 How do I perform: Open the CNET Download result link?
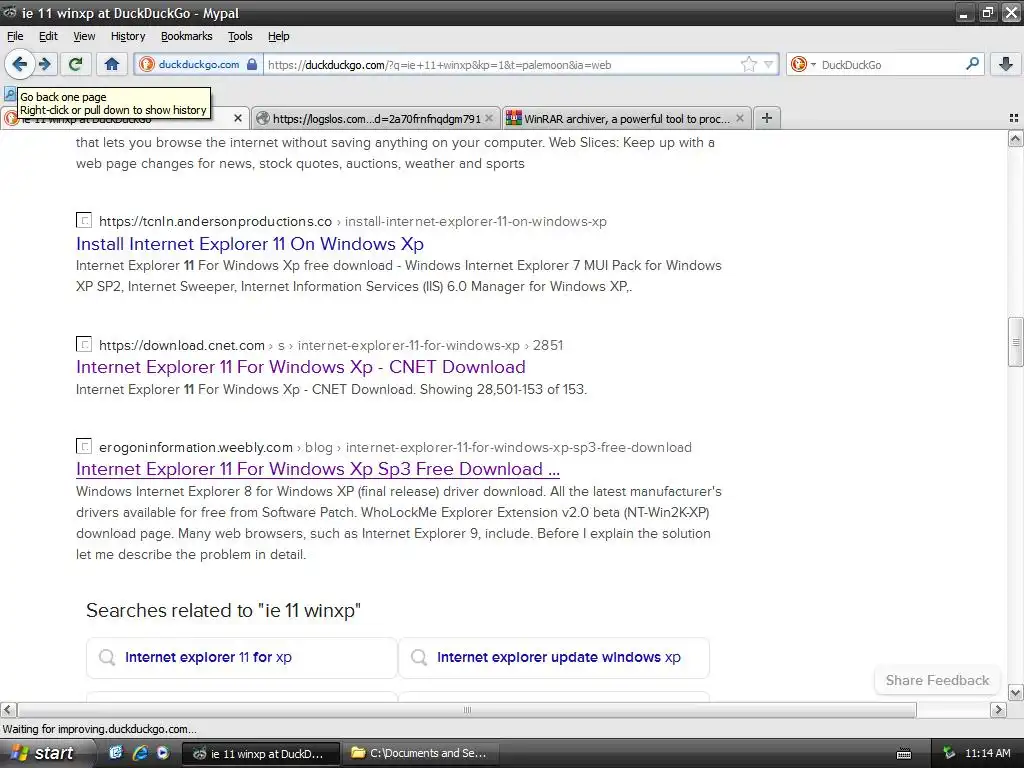click(x=300, y=367)
